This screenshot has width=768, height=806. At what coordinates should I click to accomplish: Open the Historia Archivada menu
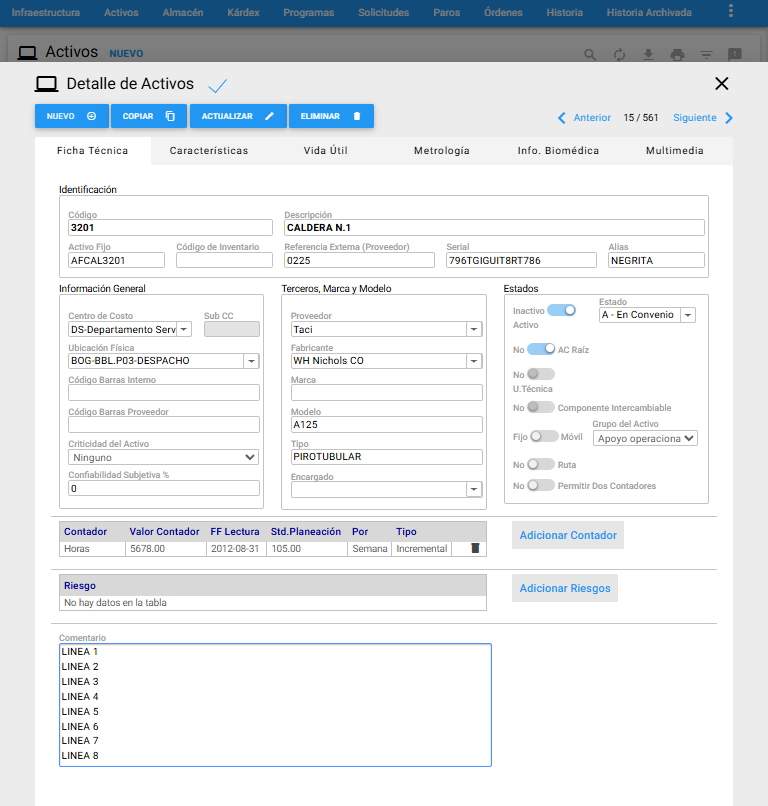tap(649, 12)
